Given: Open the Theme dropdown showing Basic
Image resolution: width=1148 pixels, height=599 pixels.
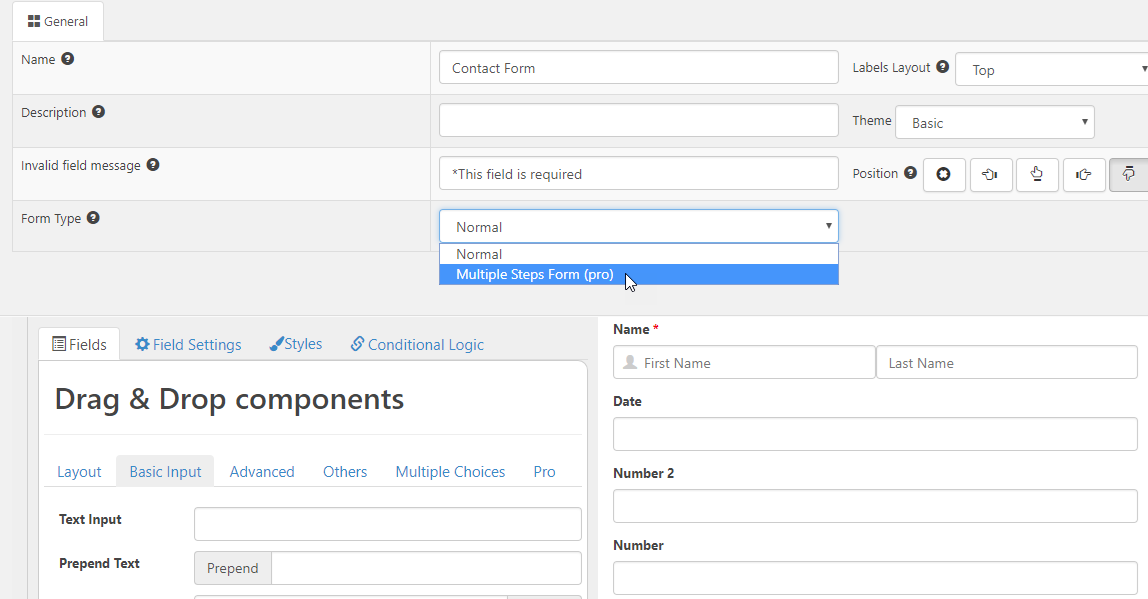Looking at the screenshot, I should (994, 122).
